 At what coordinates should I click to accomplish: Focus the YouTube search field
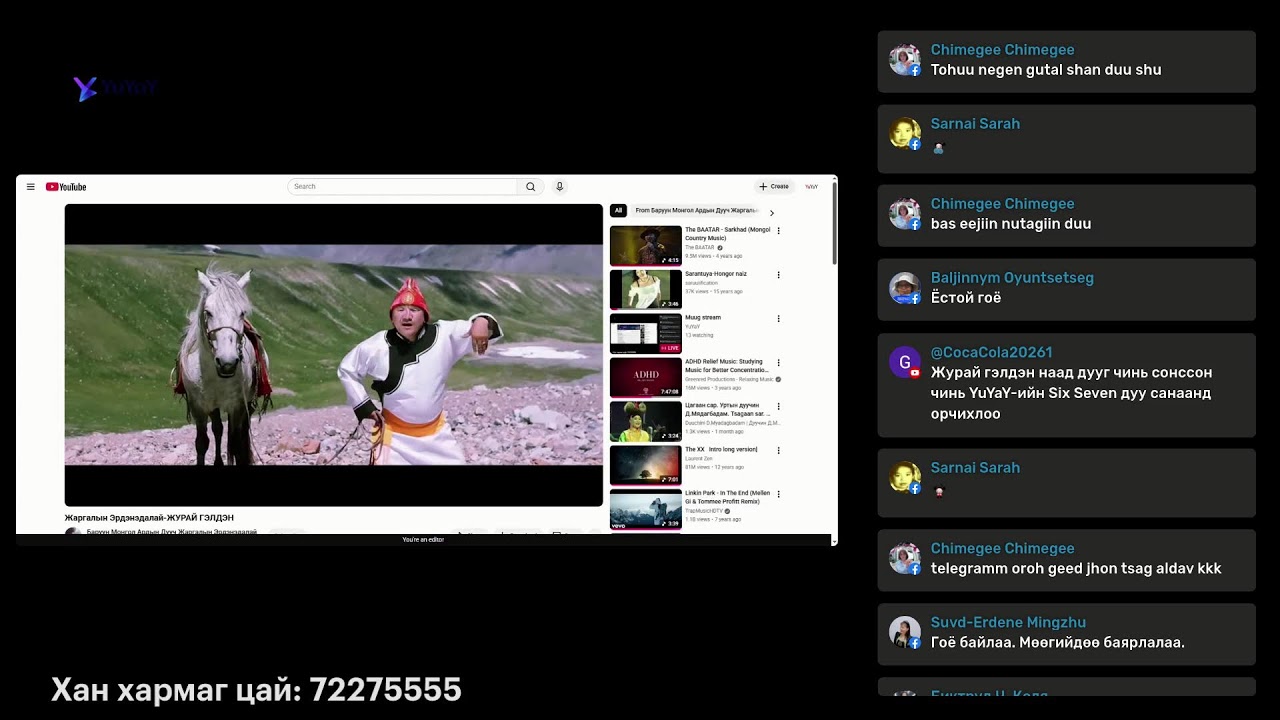pyautogui.click(x=402, y=187)
